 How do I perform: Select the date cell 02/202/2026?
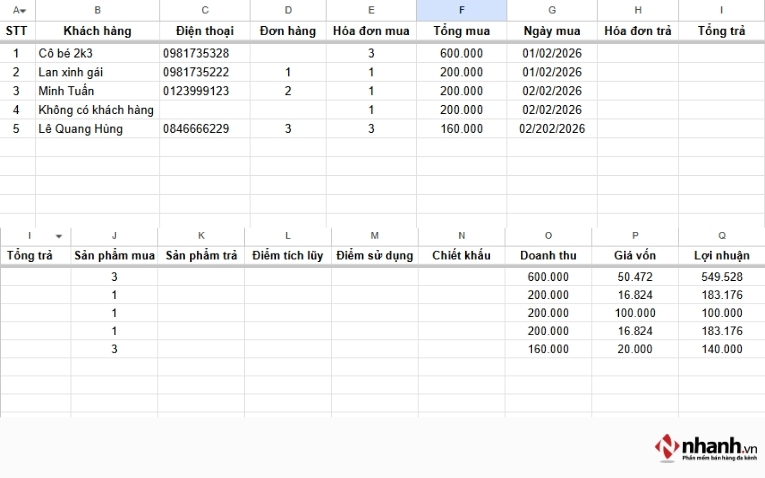pyautogui.click(x=551, y=129)
